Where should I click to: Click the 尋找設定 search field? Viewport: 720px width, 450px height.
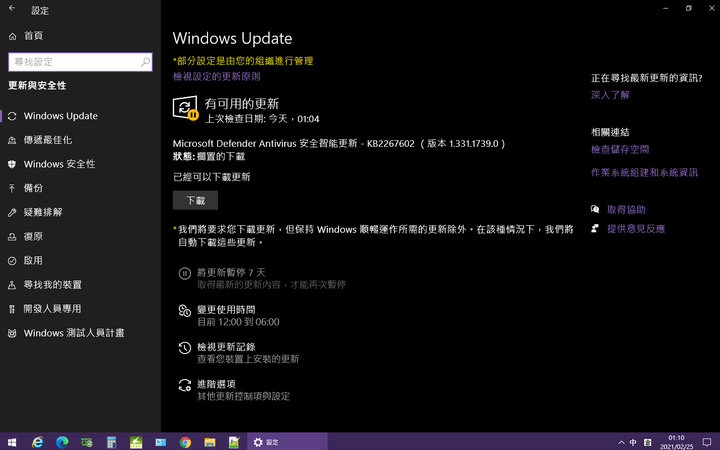coord(80,62)
